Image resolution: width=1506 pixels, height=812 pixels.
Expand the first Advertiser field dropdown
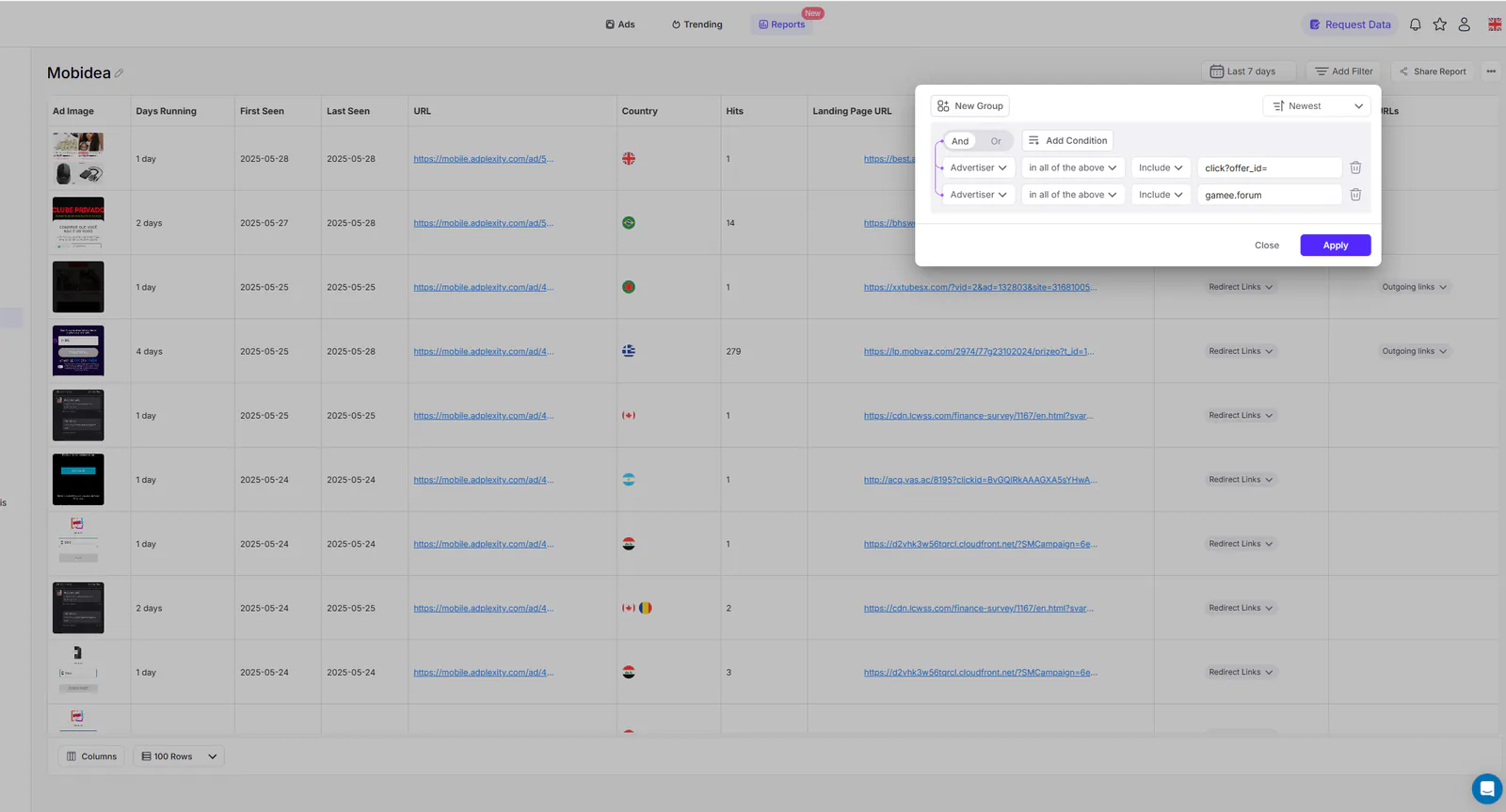click(x=978, y=167)
